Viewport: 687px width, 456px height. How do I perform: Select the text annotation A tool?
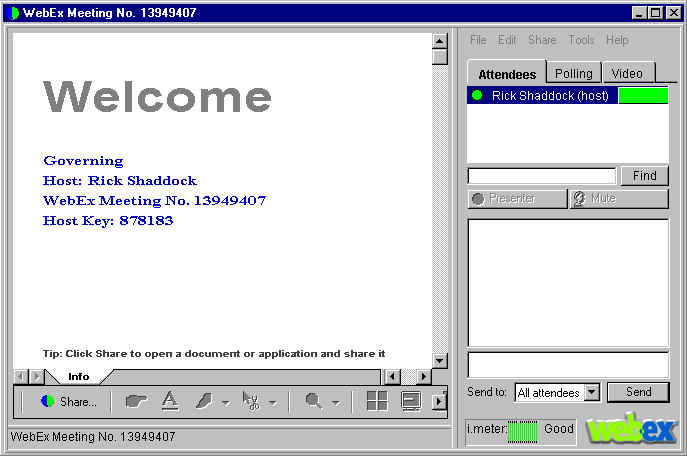coord(170,401)
